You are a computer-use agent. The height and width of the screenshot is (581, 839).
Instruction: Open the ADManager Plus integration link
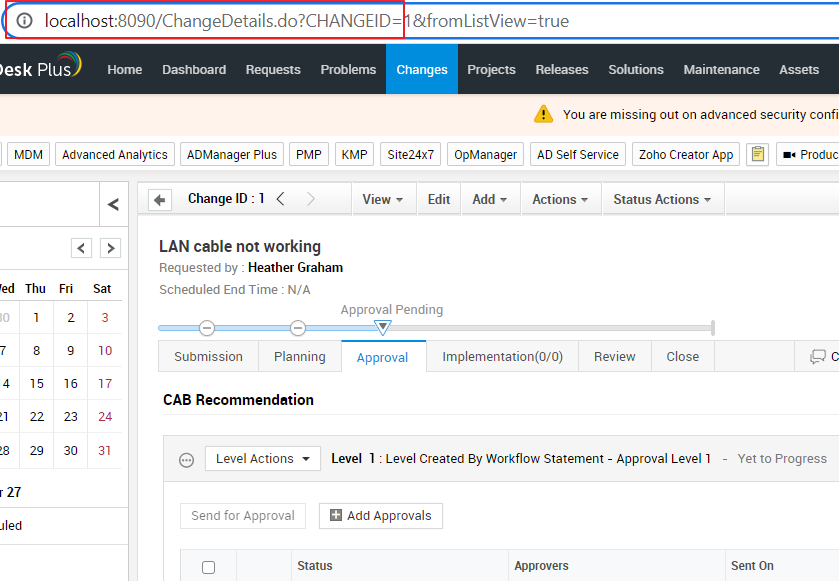[x=231, y=155]
